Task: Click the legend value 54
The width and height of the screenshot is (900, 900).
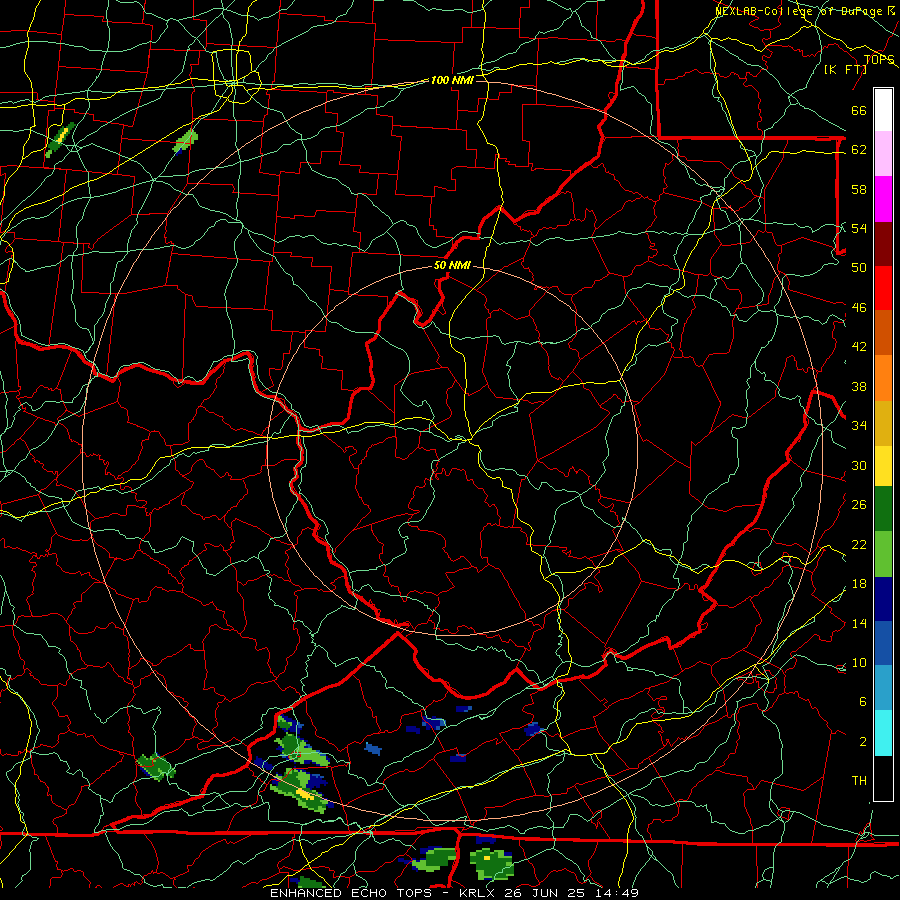Action: (x=859, y=228)
